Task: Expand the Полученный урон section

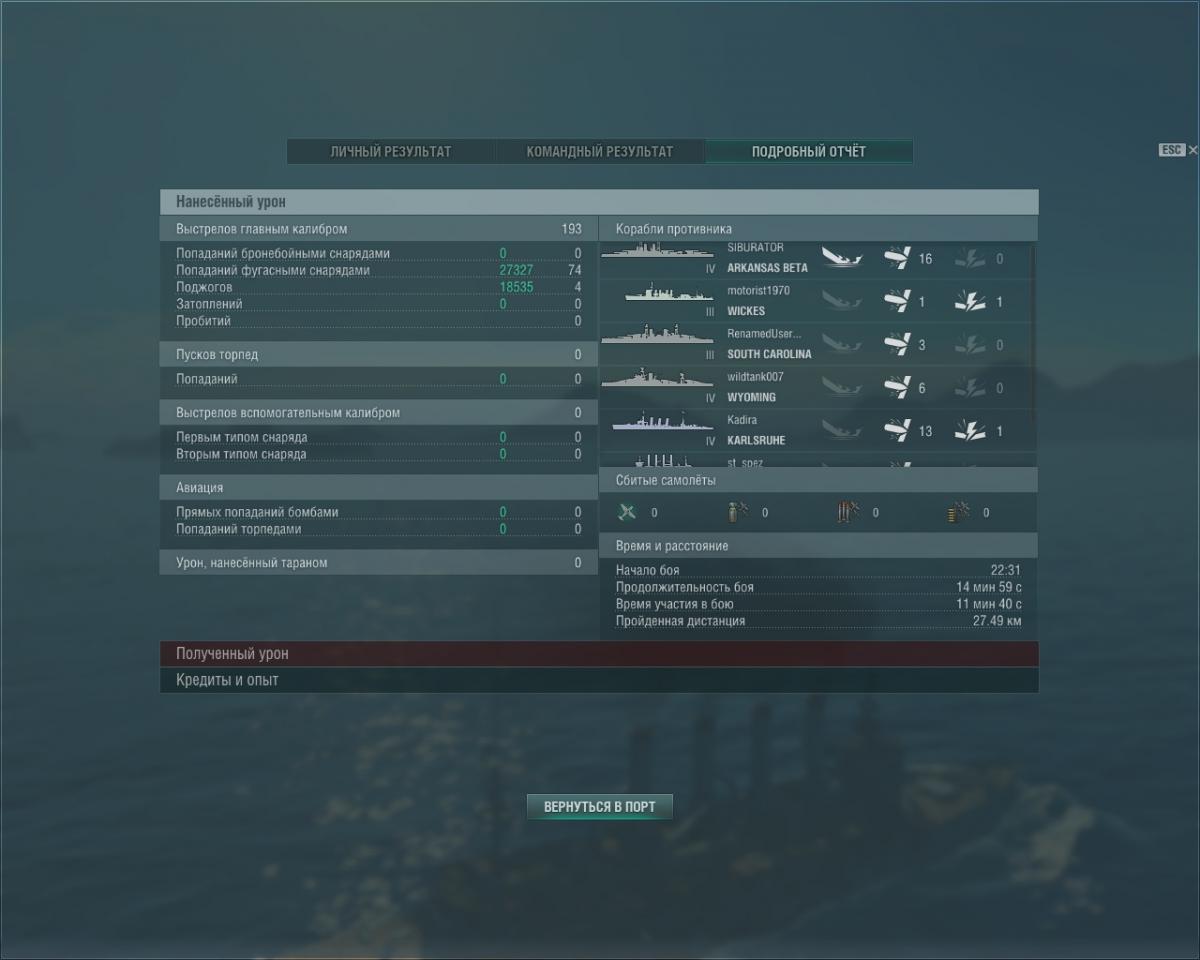Action: [x=599, y=654]
